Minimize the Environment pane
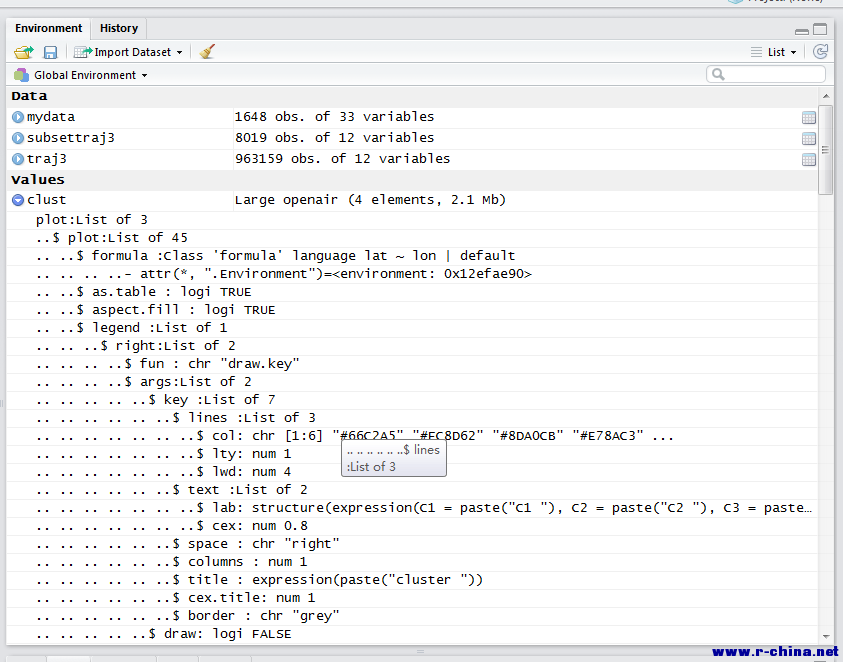This screenshot has height=662, width=843. click(x=802, y=31)
